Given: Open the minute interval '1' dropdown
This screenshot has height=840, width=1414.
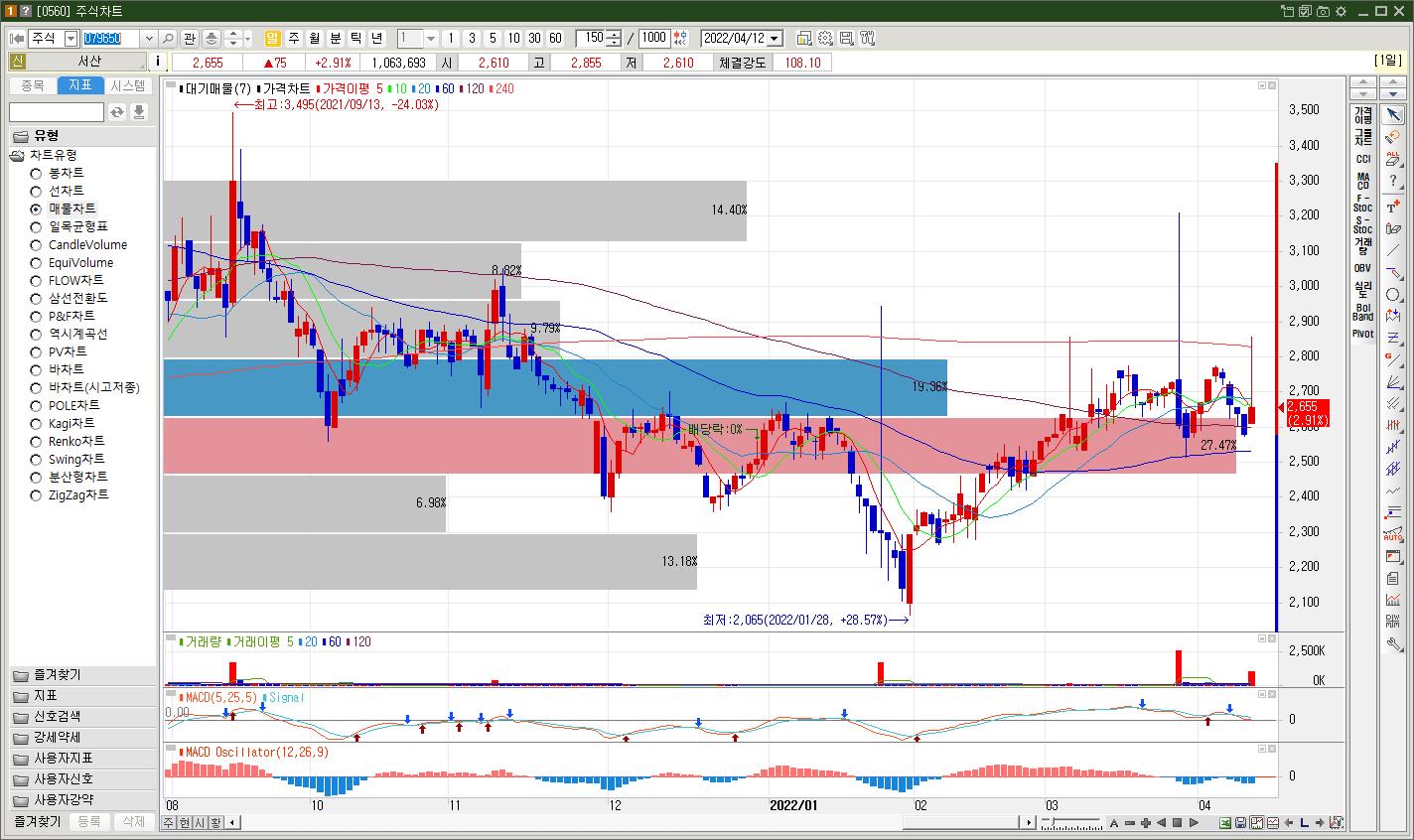Looking at the screenshot, I should coord(431,38).
